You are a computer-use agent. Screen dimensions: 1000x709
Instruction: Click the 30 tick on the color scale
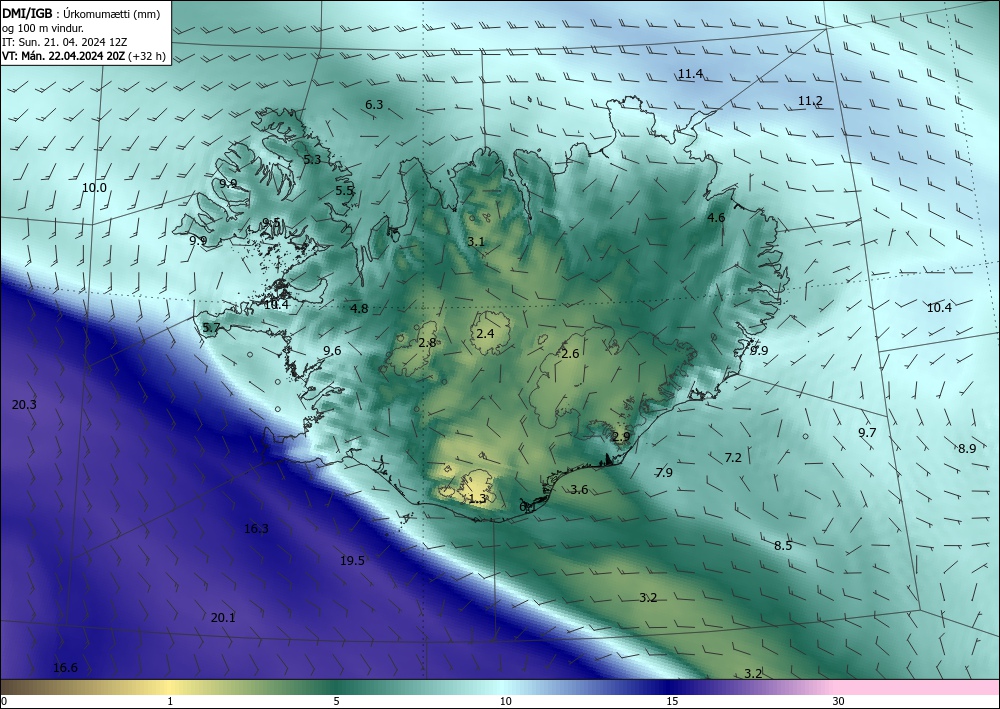[839, 701]
